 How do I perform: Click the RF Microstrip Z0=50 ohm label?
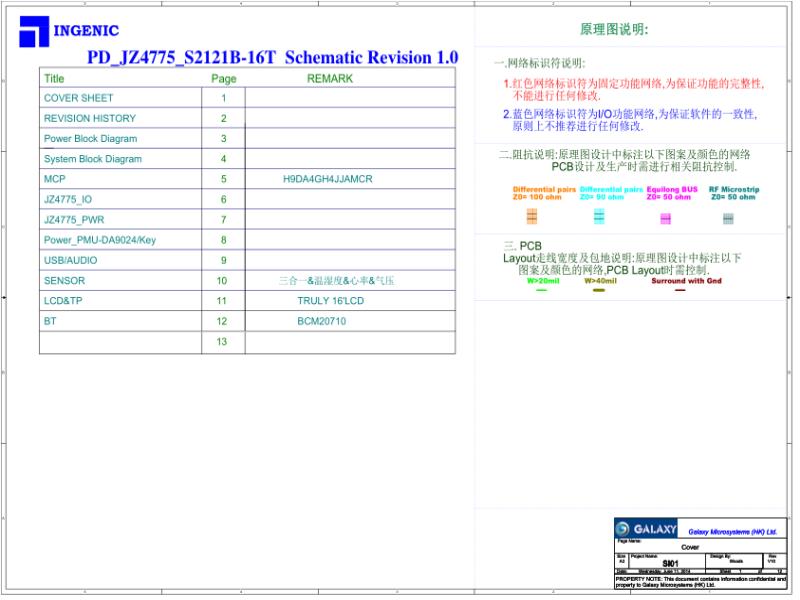[734, 193]
